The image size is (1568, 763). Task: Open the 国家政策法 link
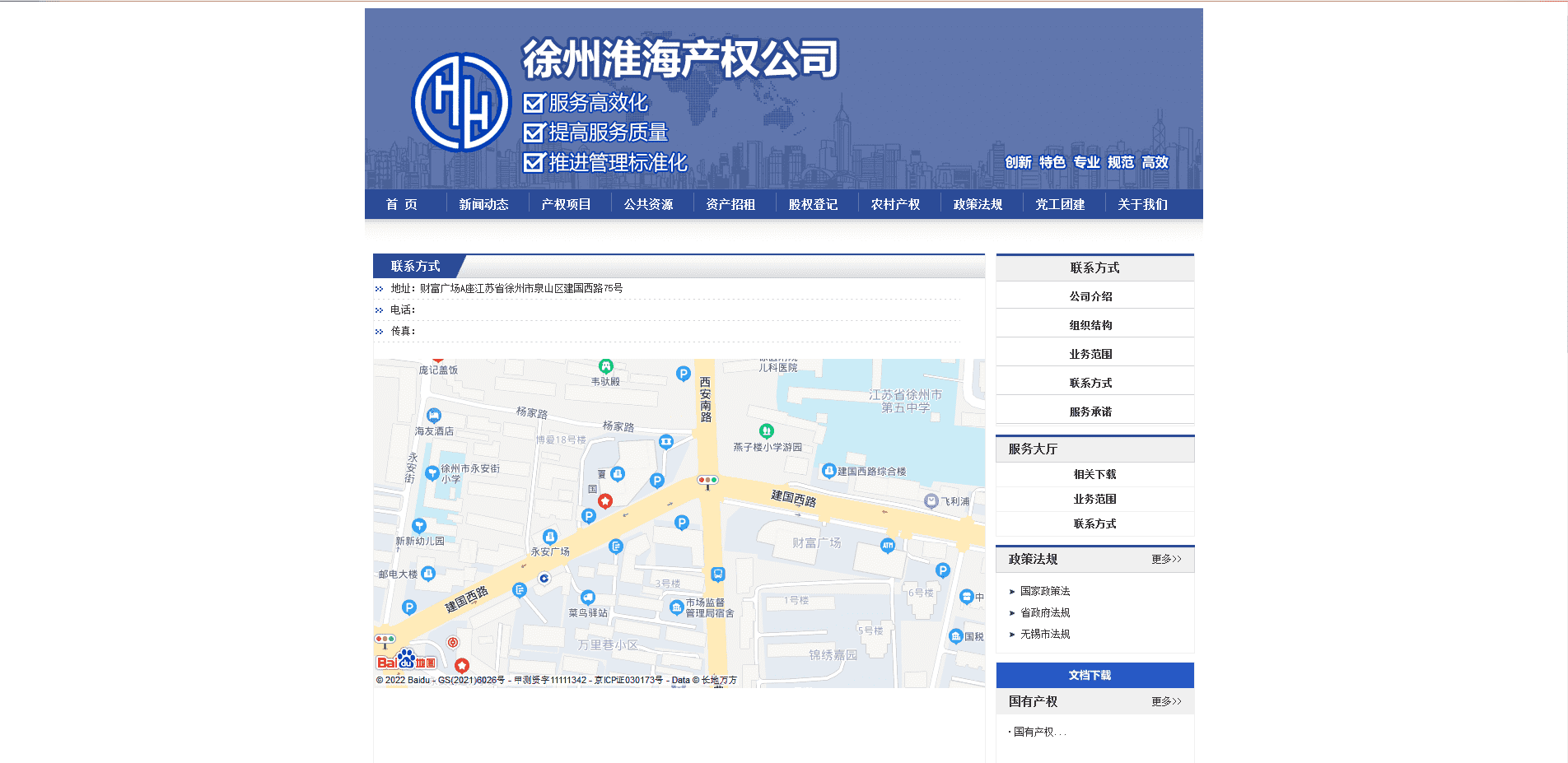[x=1044, y=591]
